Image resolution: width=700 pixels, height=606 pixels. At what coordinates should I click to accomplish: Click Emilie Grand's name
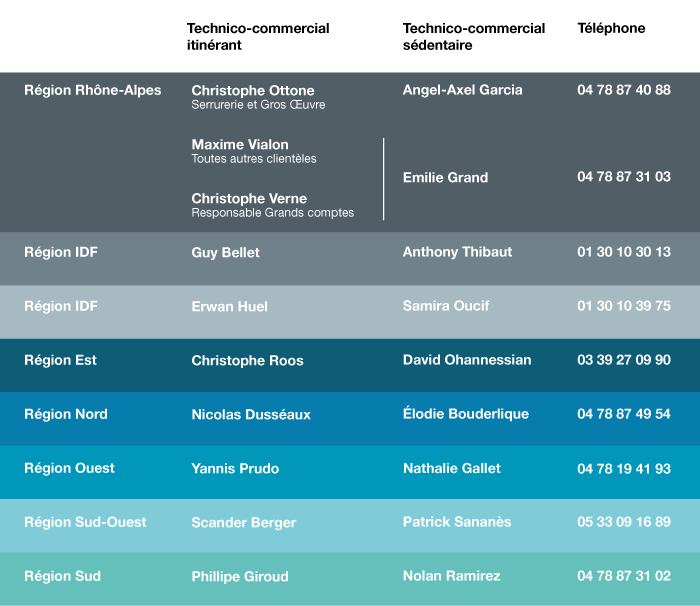click(x=445, y=177)
